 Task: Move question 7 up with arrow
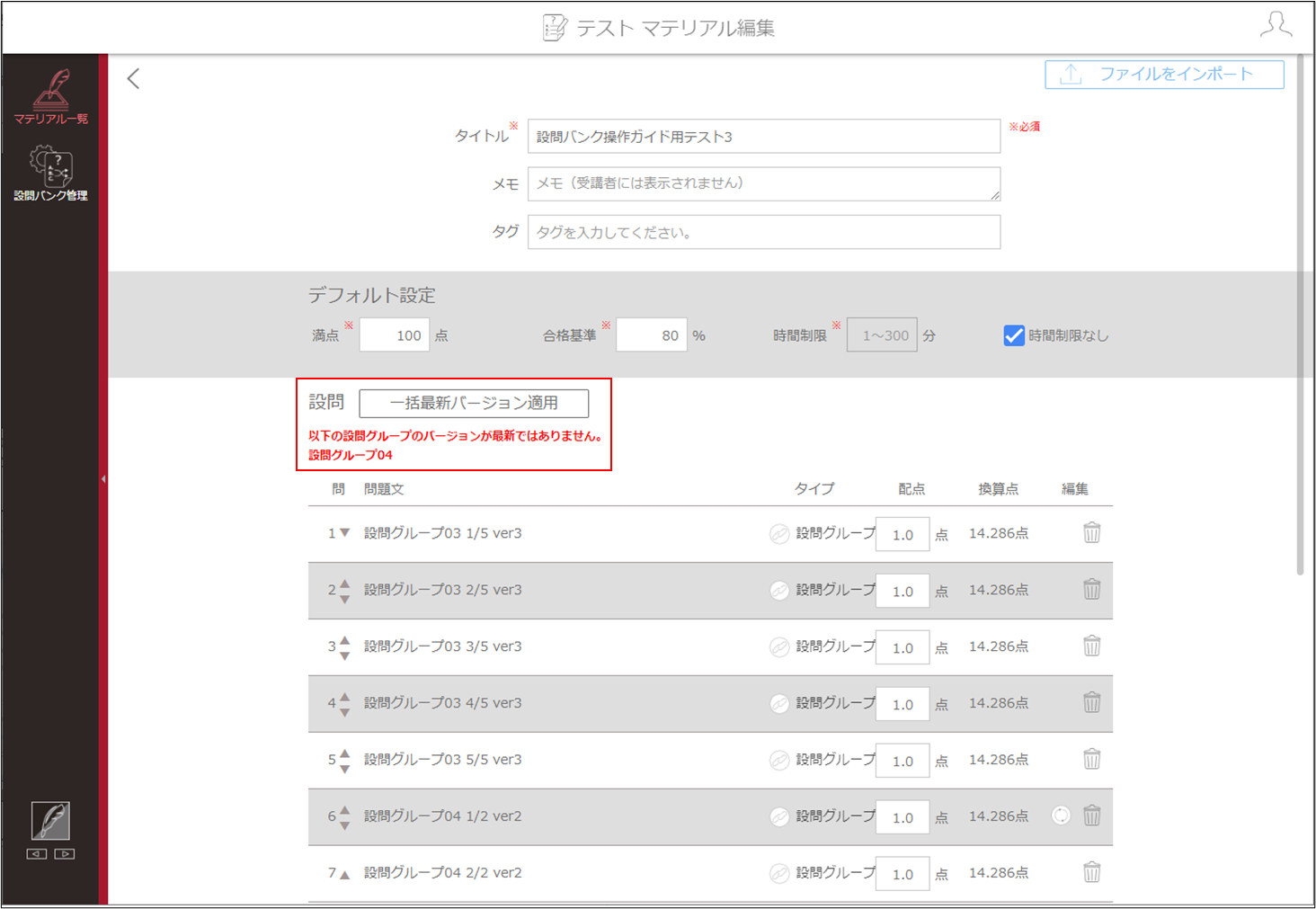pyautogui.click(x=344, y=874)
